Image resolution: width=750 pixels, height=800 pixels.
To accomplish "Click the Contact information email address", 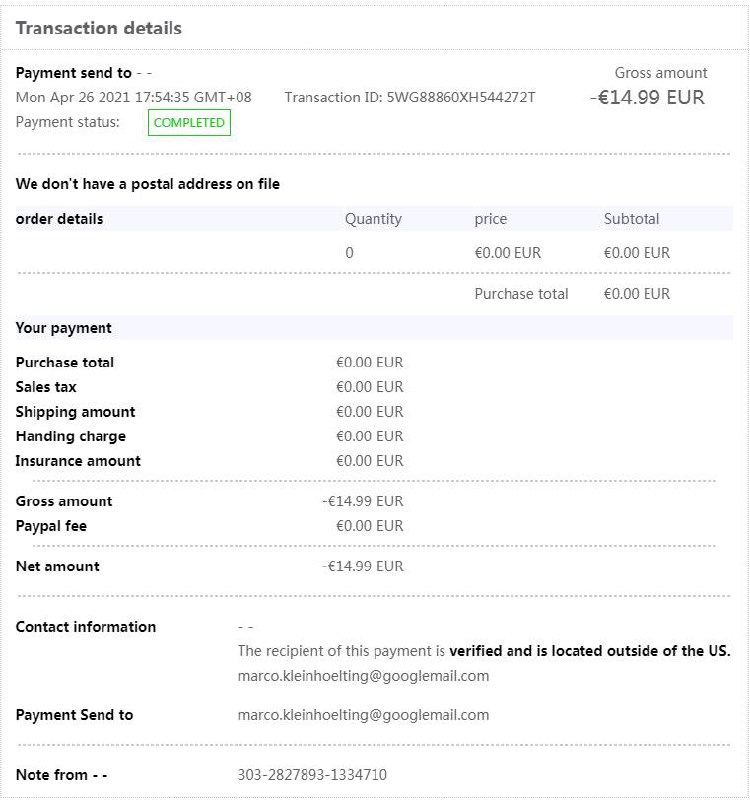I will (363, 676).
